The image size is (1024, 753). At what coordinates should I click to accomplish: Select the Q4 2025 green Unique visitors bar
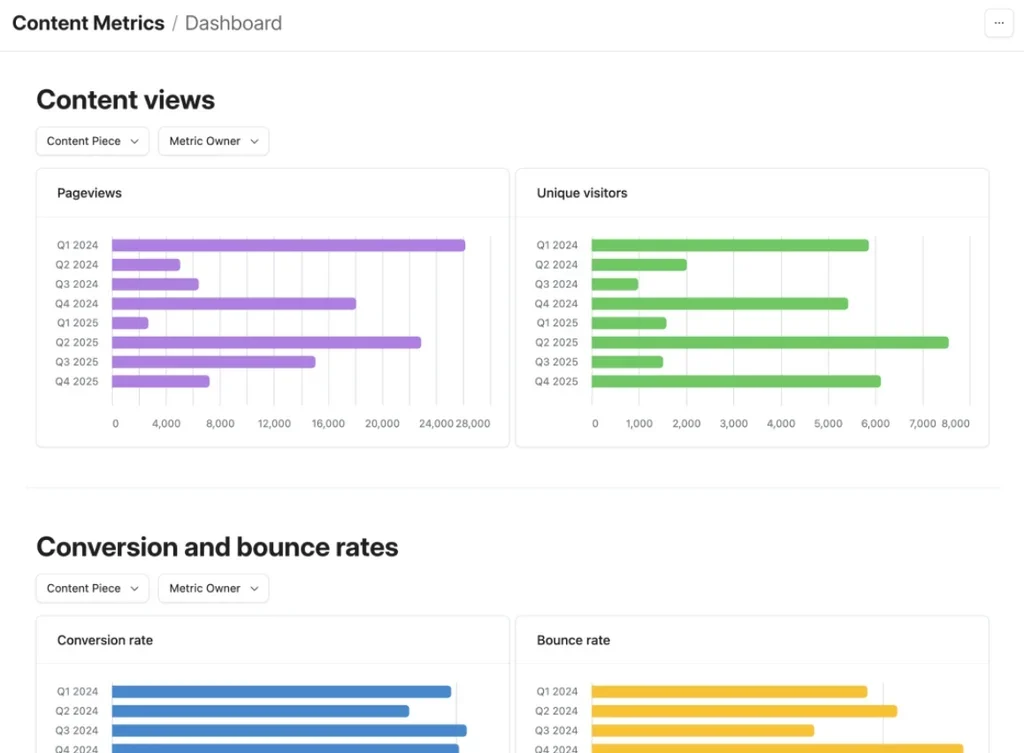(736, 381)
